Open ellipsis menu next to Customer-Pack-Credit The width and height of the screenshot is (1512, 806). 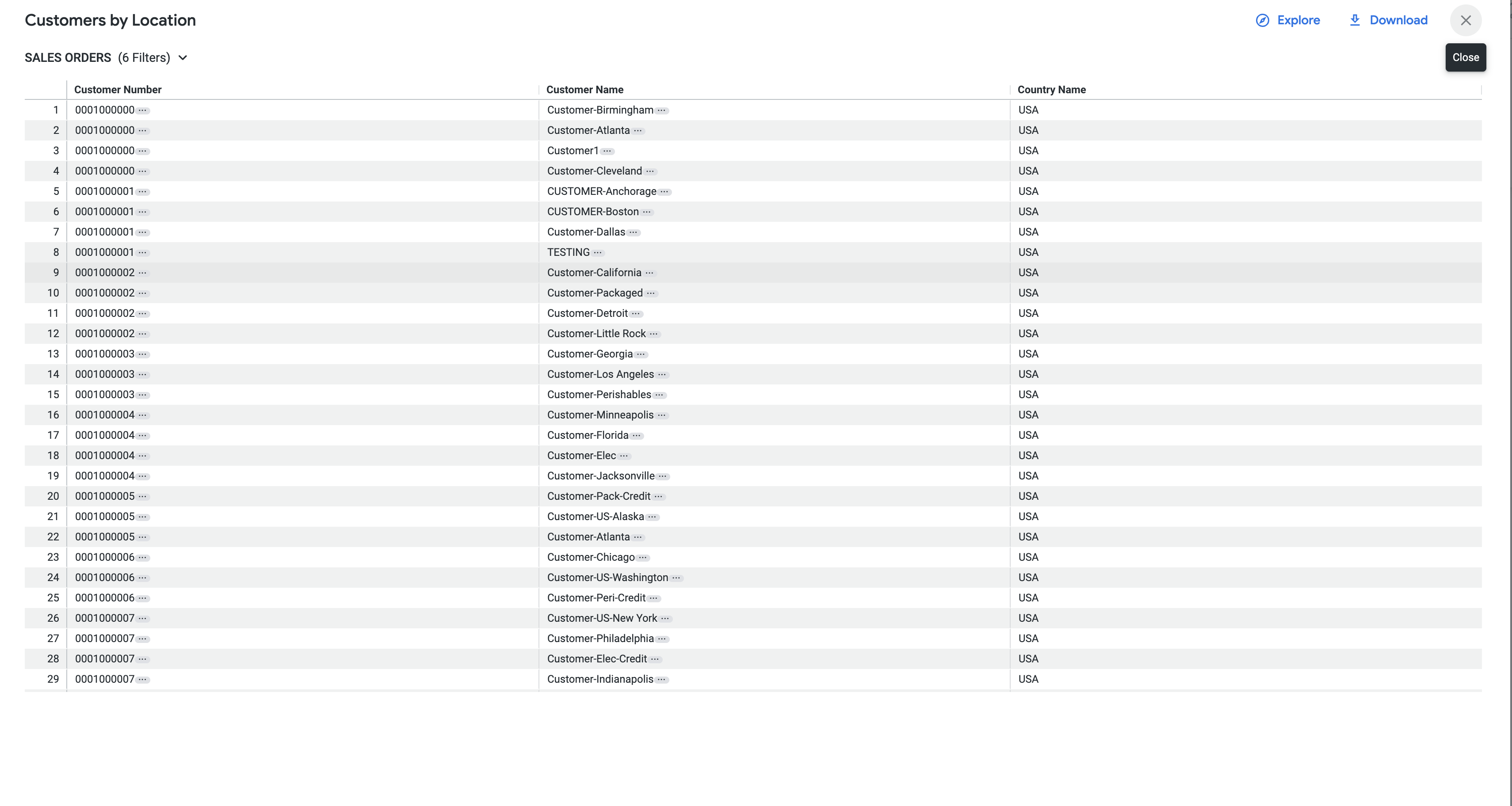tap(659, 497)
